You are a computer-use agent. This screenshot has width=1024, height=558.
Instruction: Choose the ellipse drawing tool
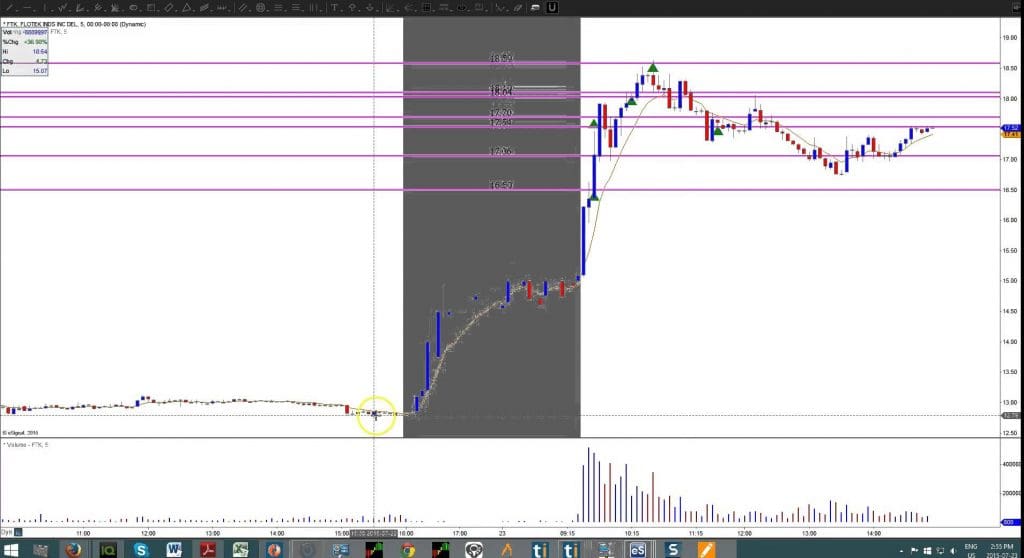[x=134, y=8]
